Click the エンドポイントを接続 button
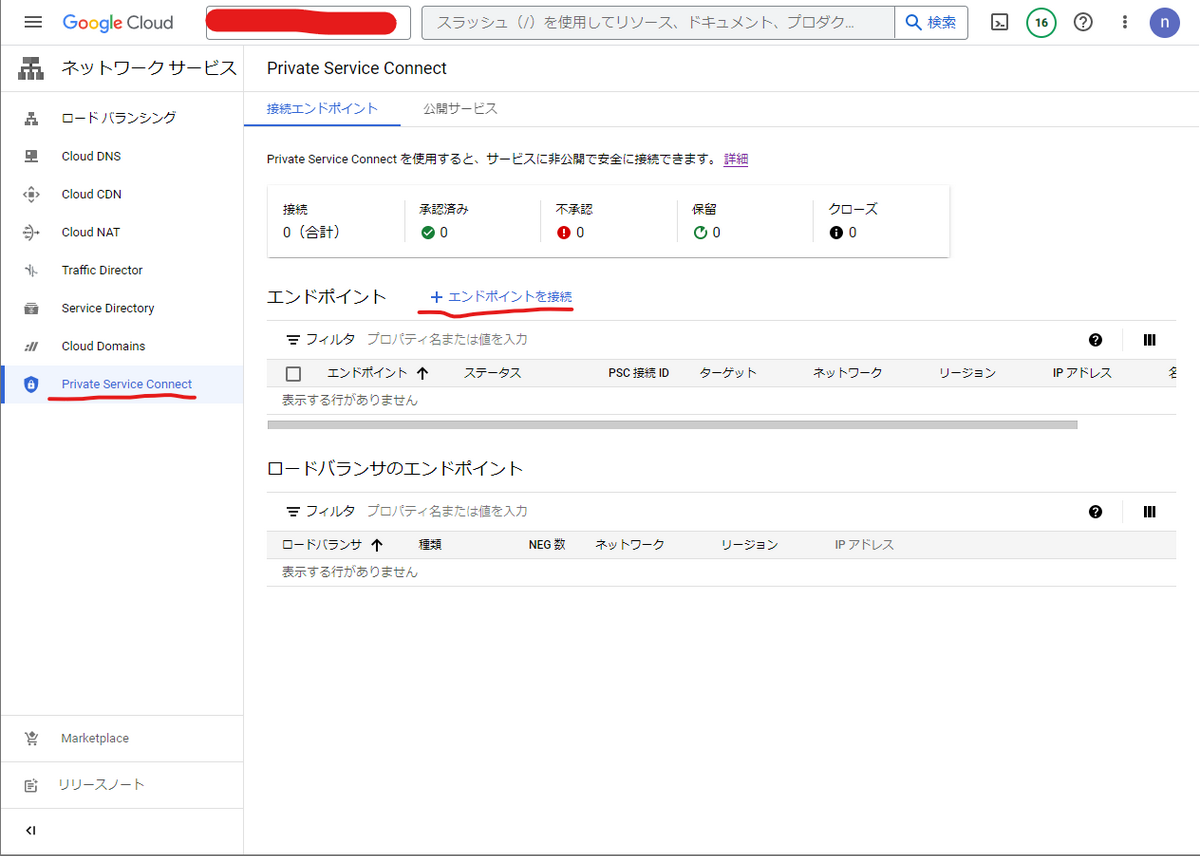1200x856 pixels. coord(501,297)
